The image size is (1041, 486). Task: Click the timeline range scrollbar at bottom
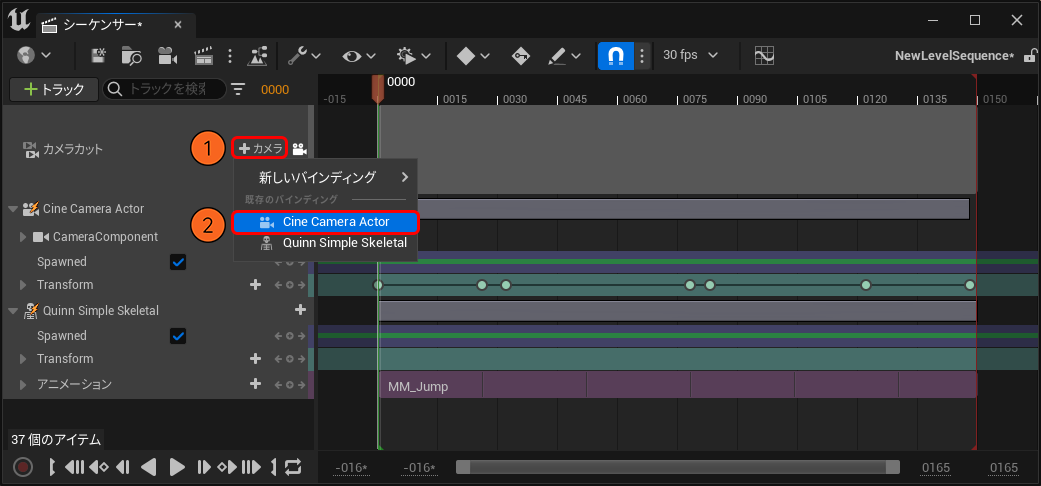pos(677,467)
